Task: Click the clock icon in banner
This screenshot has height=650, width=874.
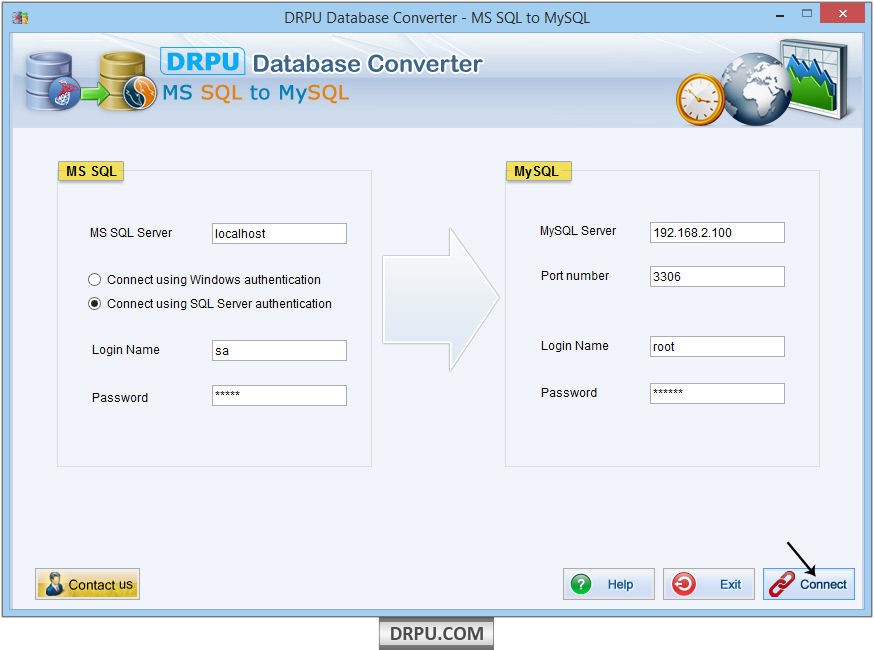Action: point(700,99)
